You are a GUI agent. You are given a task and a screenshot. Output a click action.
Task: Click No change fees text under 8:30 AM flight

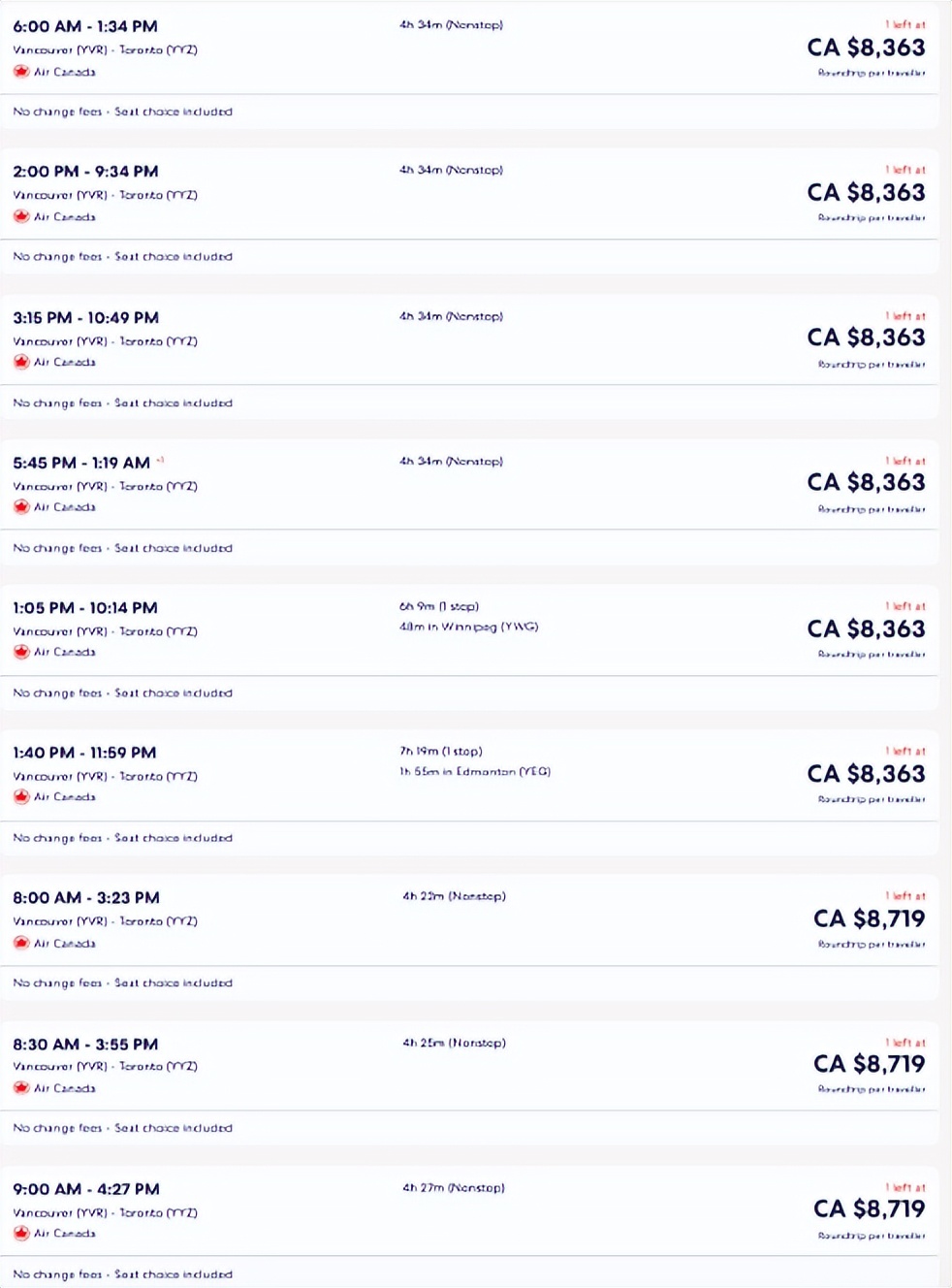[57, 1128]
